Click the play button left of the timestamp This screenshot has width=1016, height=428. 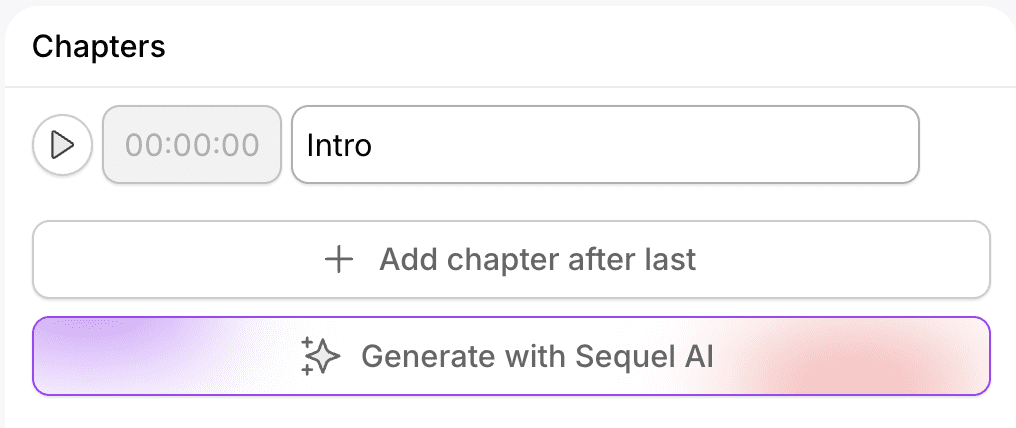pyautogui.click(x=62, y=145)
